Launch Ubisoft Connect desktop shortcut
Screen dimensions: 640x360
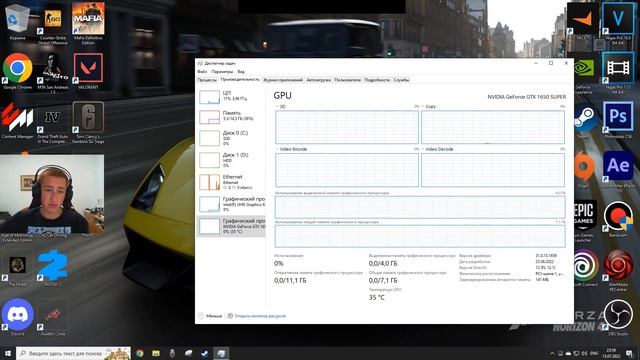(x=585, y=268)
